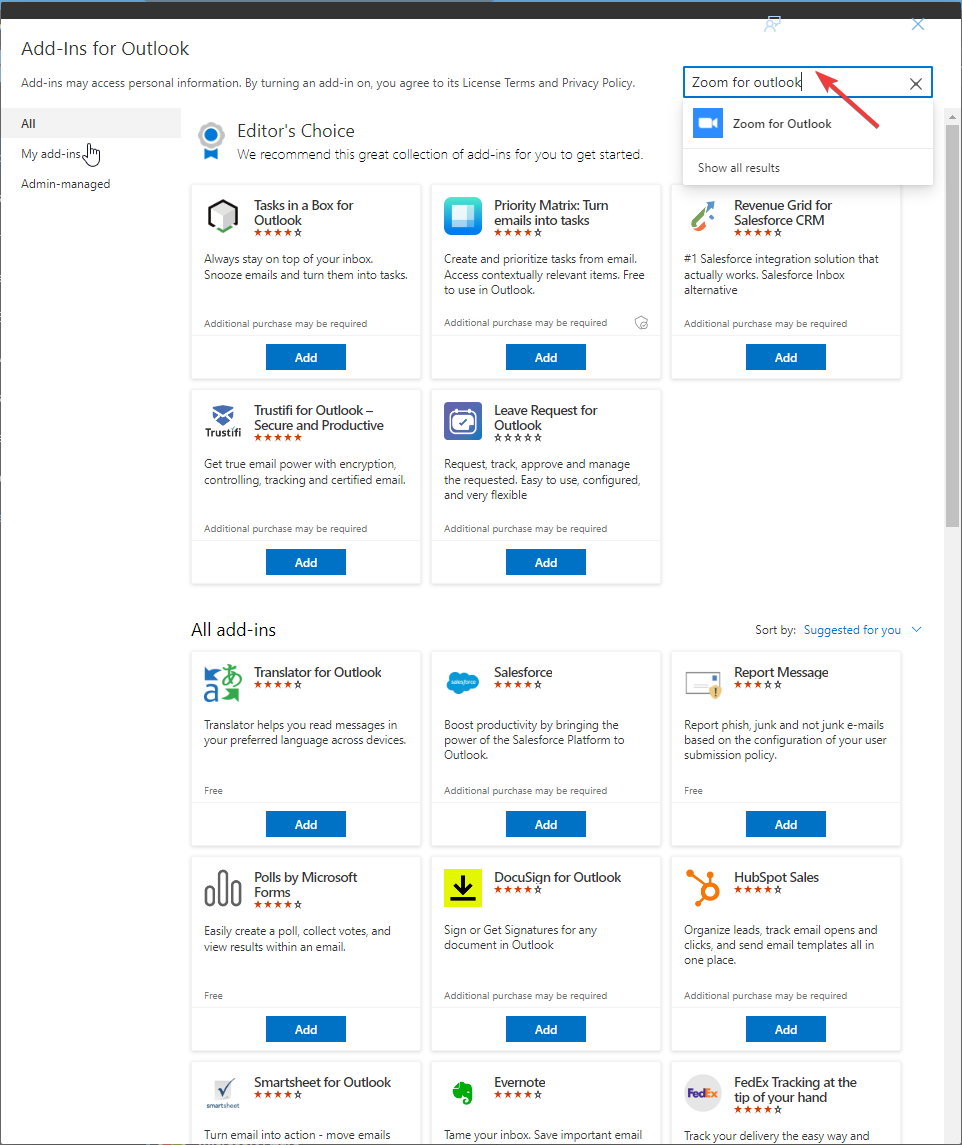Open Evernote title link

click(x=519, y=1082)
